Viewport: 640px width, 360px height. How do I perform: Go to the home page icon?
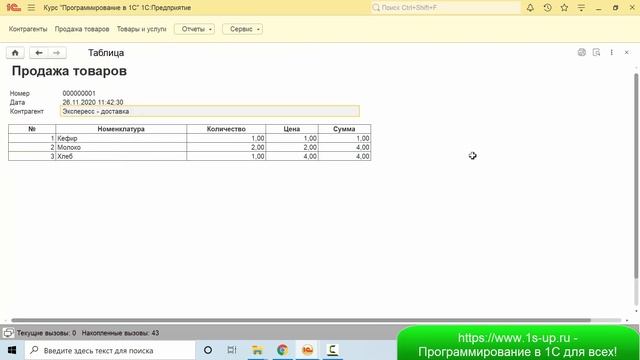pyautogui.click(x=15, y=53)
